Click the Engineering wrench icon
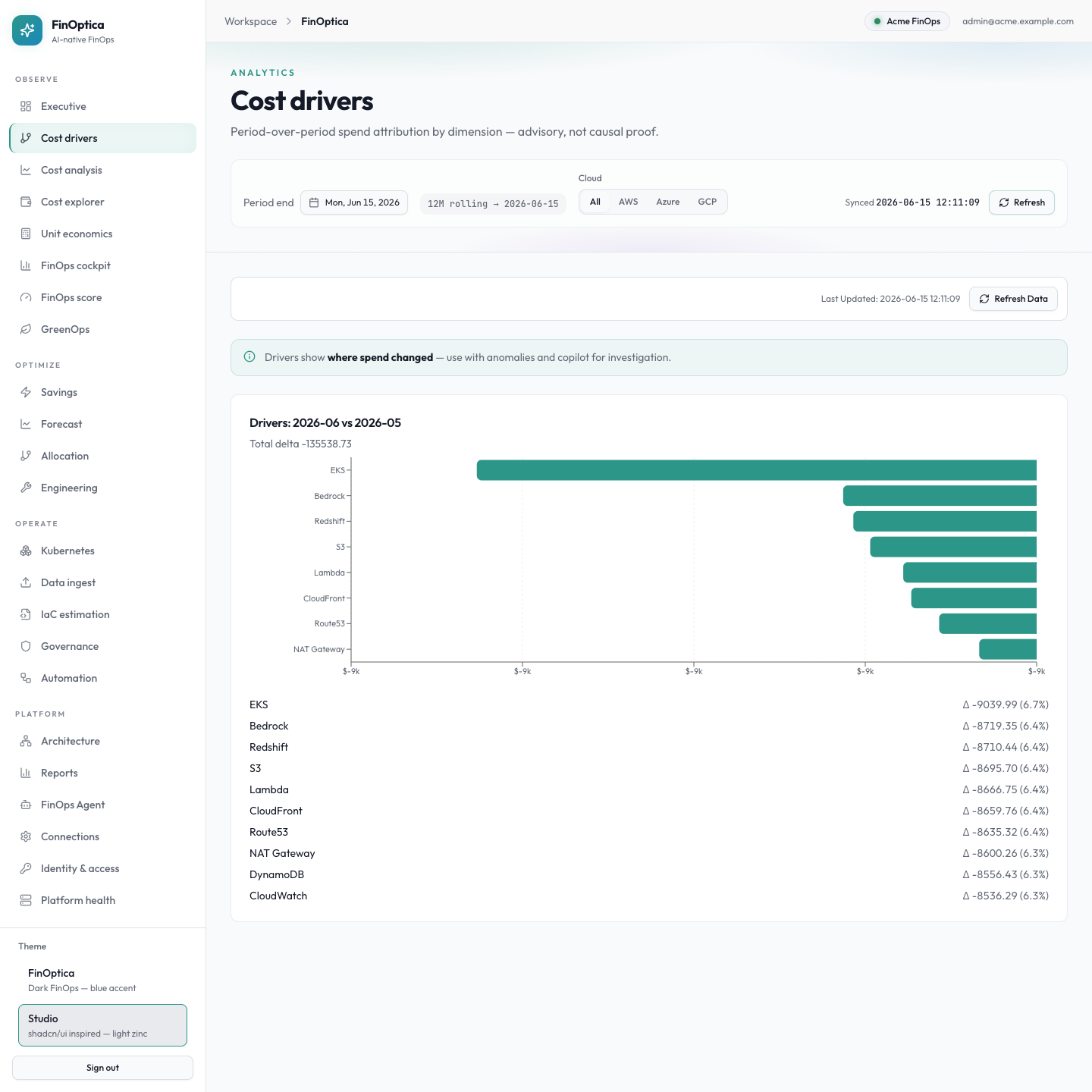This screenshot has height=1092, width=1092. tap(26, 488)
